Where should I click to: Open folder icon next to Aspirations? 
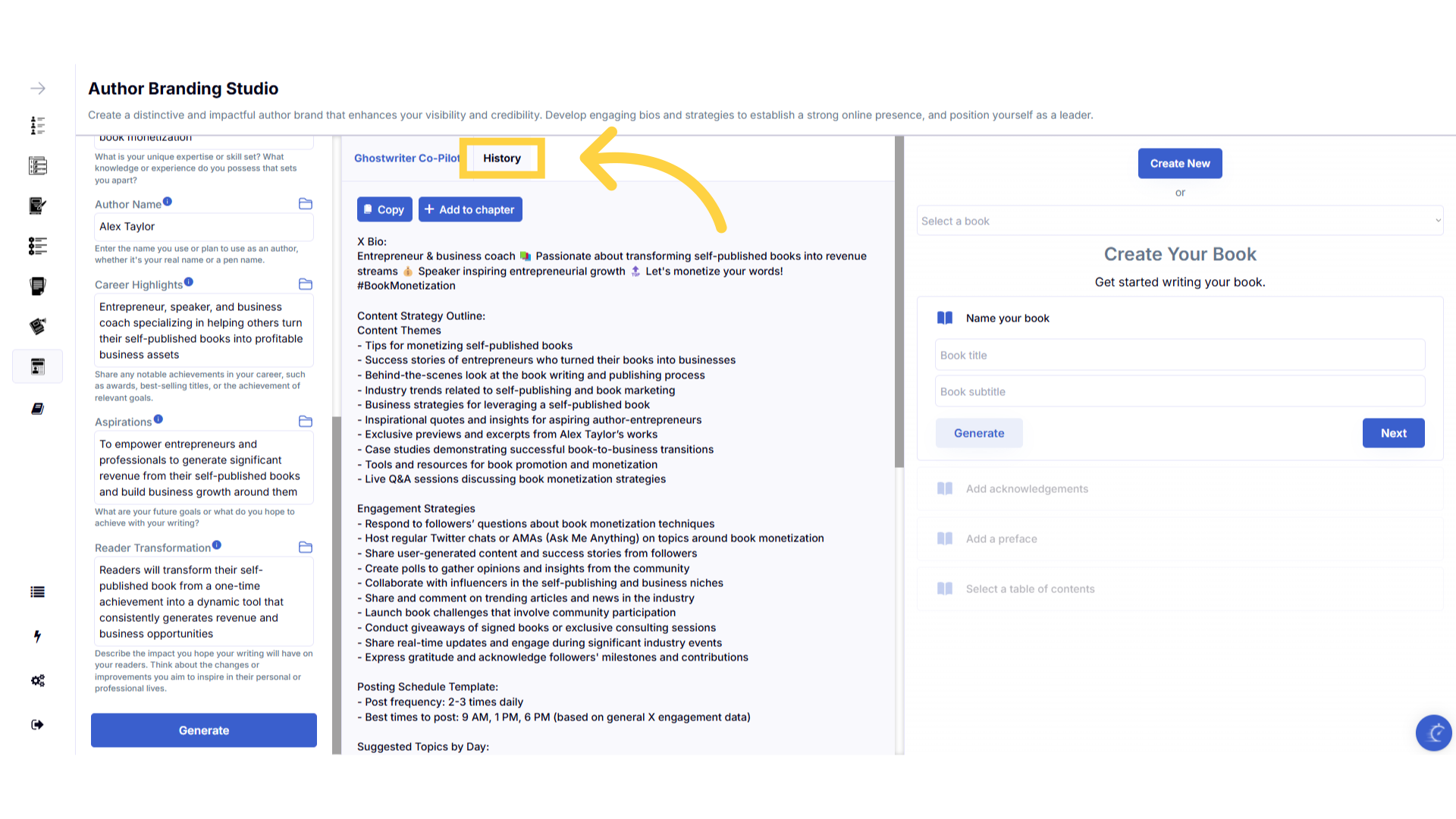(x=306, y=422)
